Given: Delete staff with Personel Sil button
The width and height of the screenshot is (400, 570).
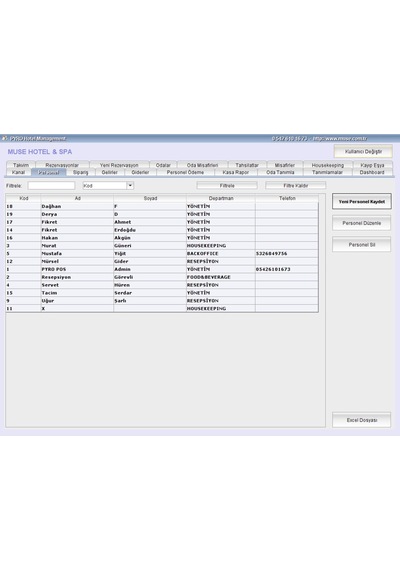Looking at the screenshot, I should coord(361,245).
